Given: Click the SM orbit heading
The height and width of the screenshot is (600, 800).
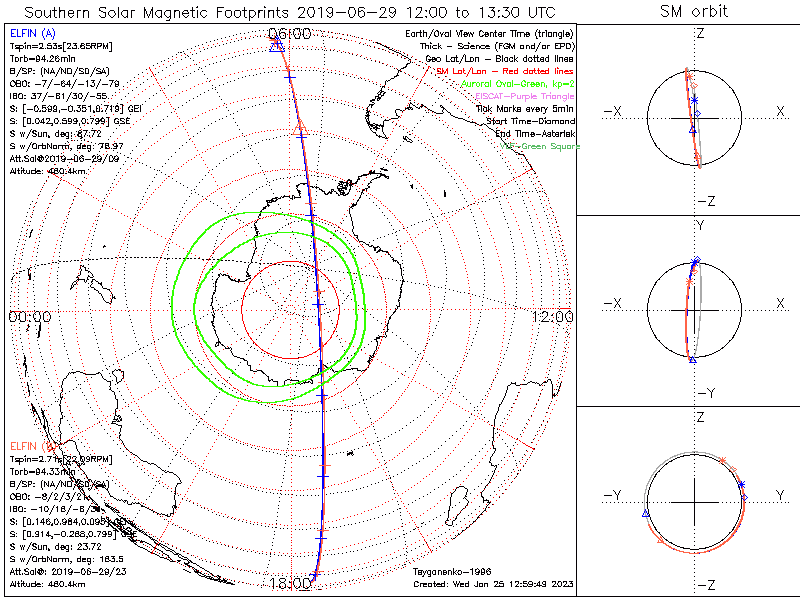Looking at the screenshot, I should pyautogui.click(x=694, y=12).
